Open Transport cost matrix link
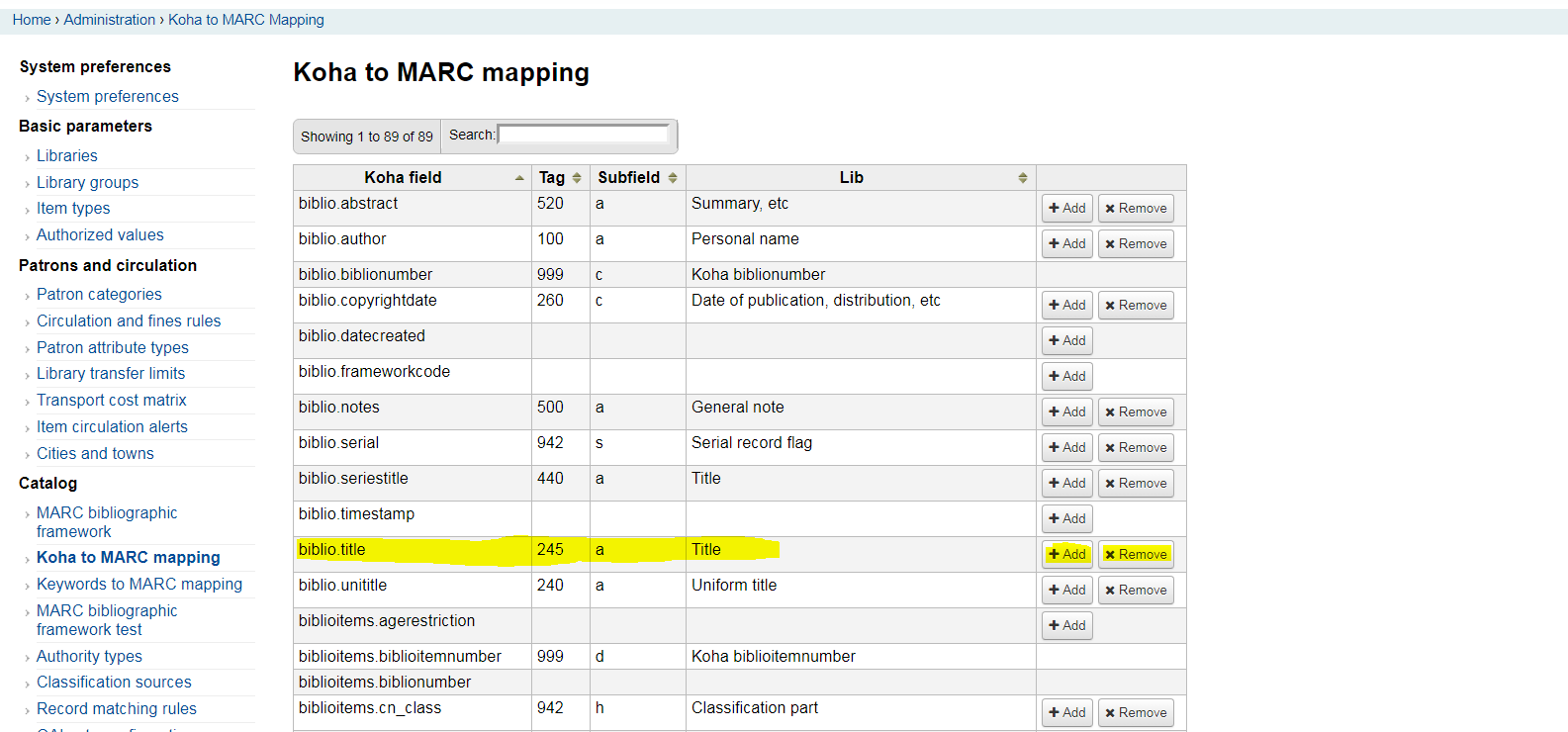 [x=112, y=400]
